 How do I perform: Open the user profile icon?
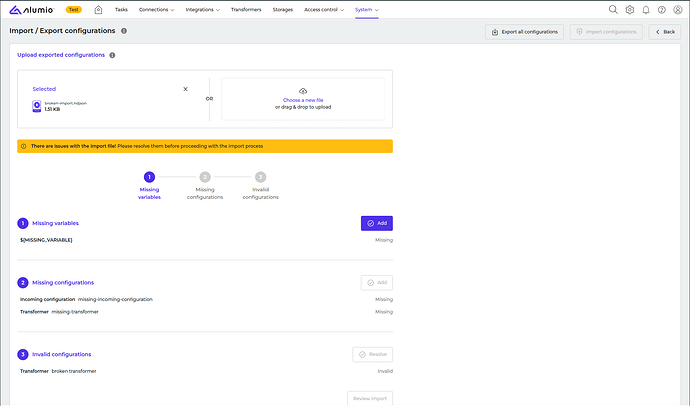click(678, 10)
